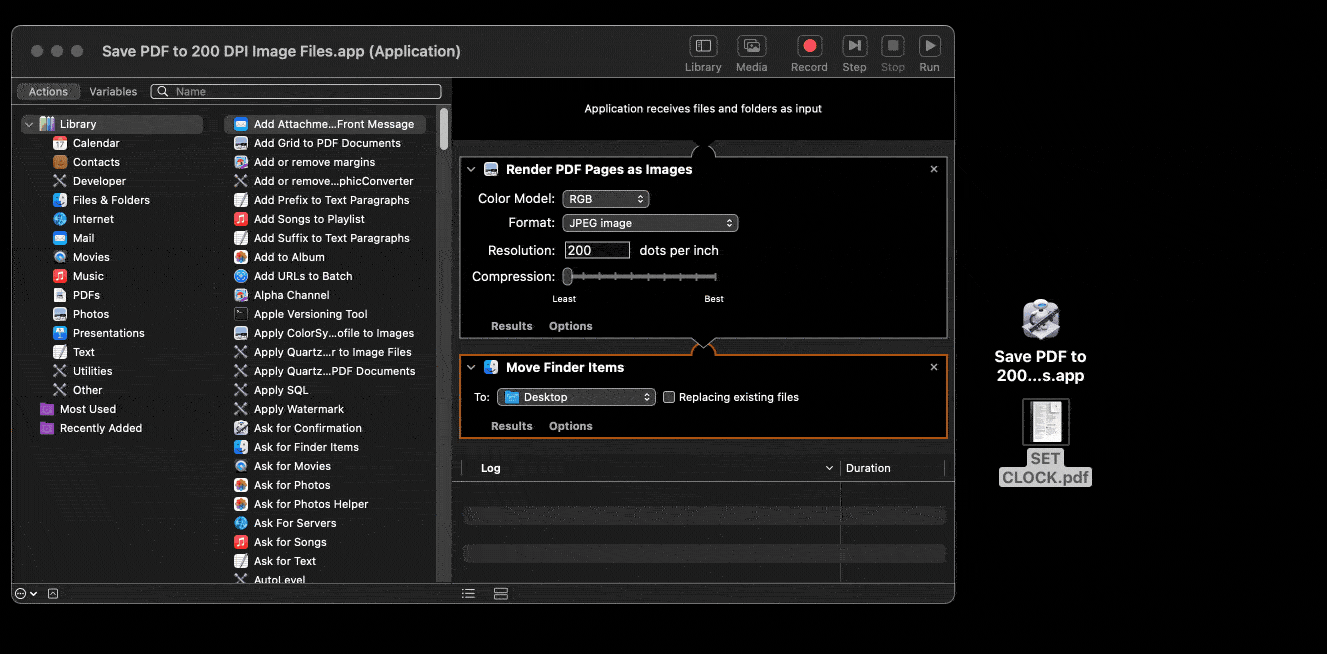This screenshot has width=1327, height=654.
Task: Click the Step toolbar icon
Action: tap(854, 46)
